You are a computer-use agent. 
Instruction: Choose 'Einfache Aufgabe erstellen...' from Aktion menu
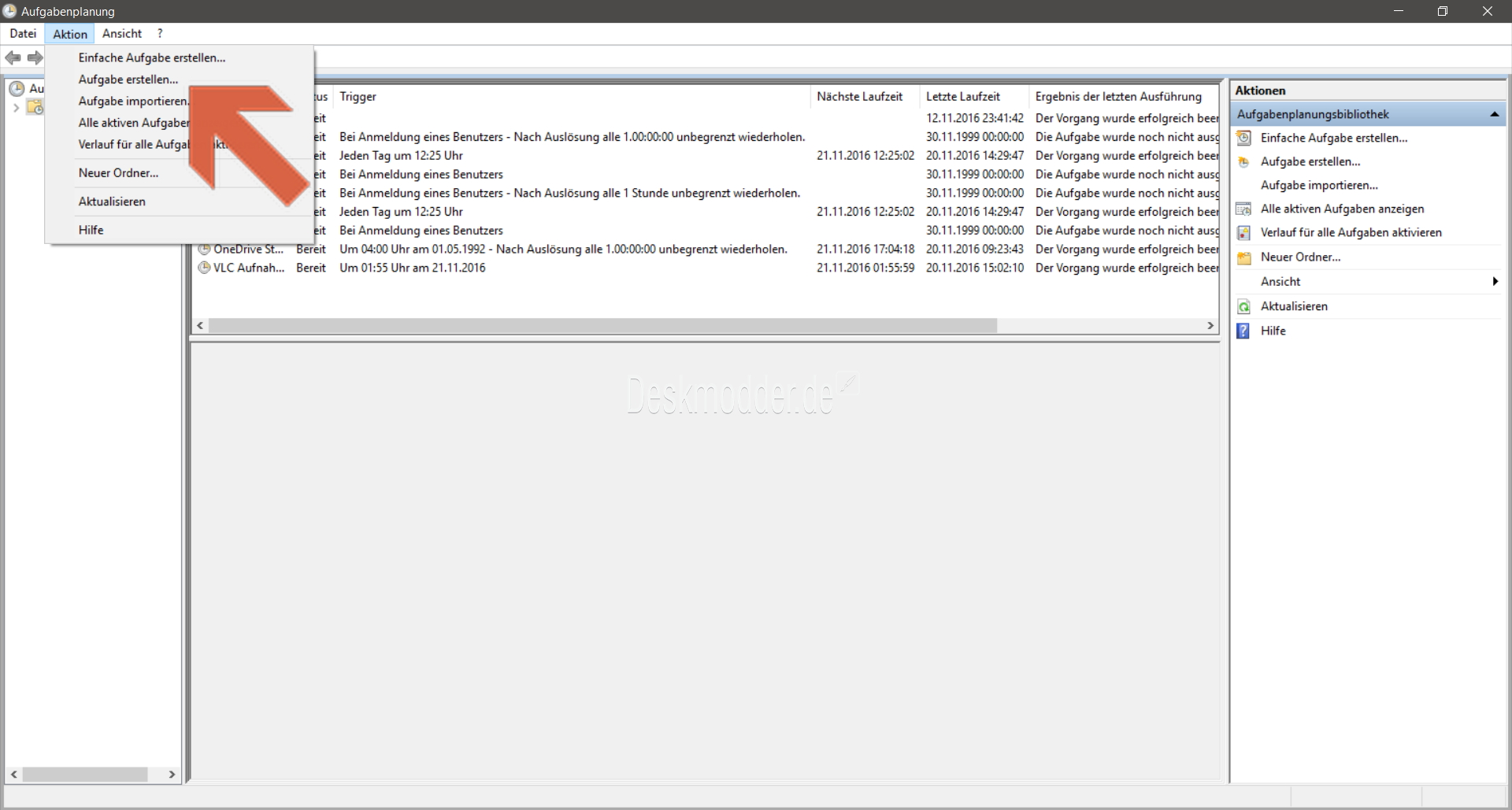(x=152, y=57)
